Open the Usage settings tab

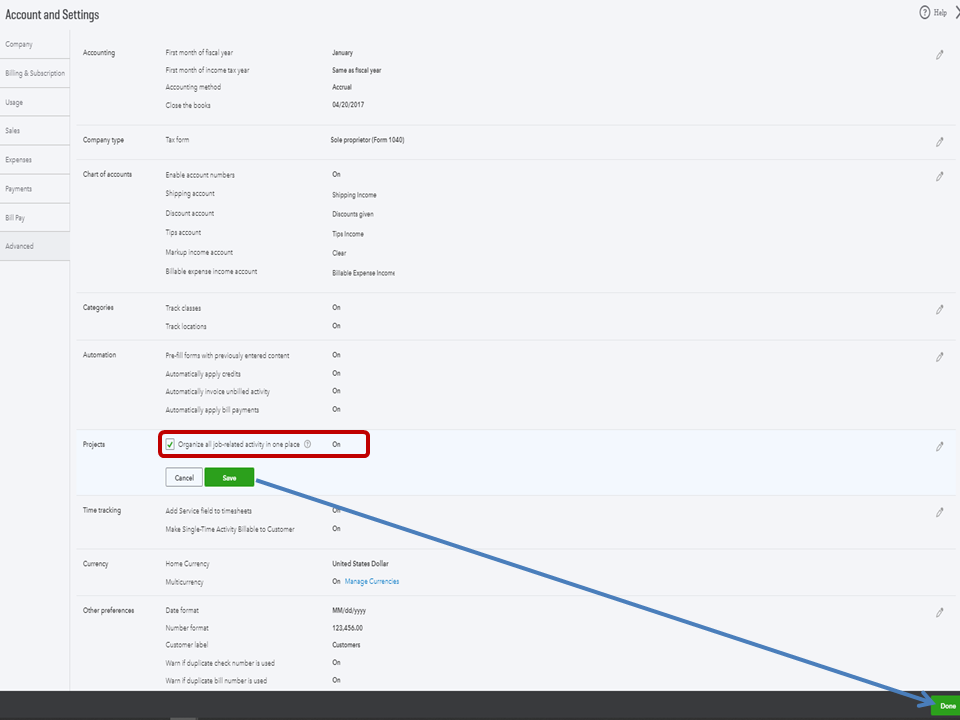(35, 102)
